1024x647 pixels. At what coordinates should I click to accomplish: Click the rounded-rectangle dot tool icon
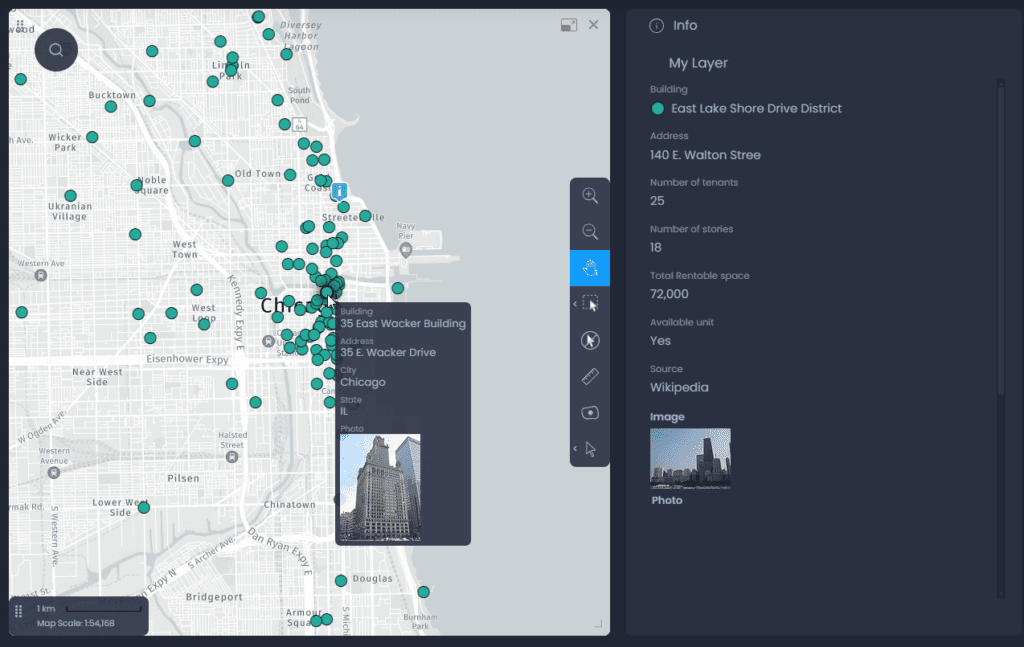click(x=590, y=413)
